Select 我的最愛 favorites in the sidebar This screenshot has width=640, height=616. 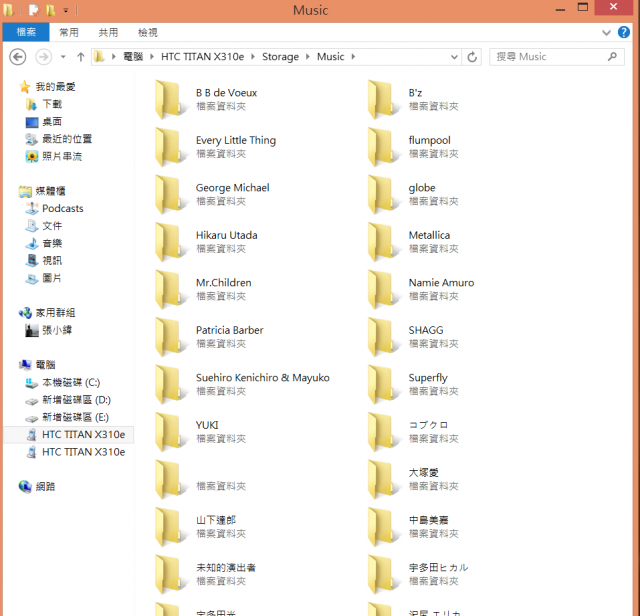click(55, 87)
